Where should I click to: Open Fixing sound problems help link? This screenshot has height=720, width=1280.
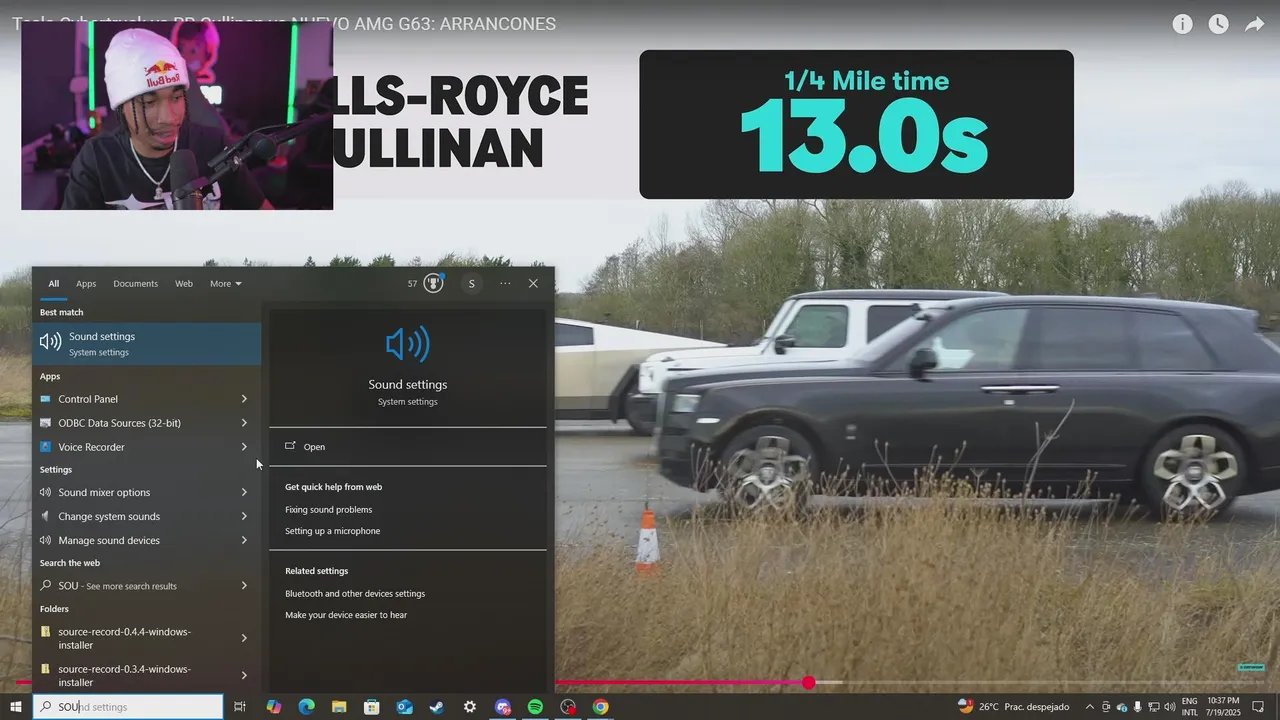click(x=328, y=510)
